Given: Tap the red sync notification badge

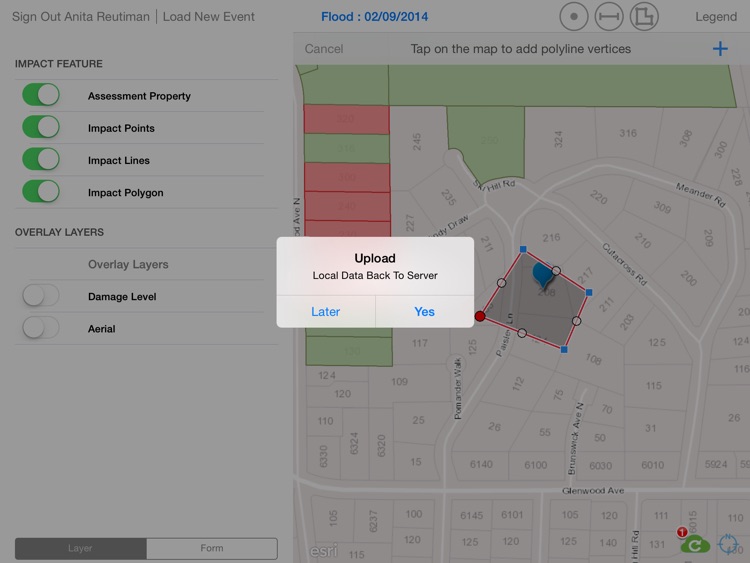Looking at the screenshot, I should (x=682, y=532).
